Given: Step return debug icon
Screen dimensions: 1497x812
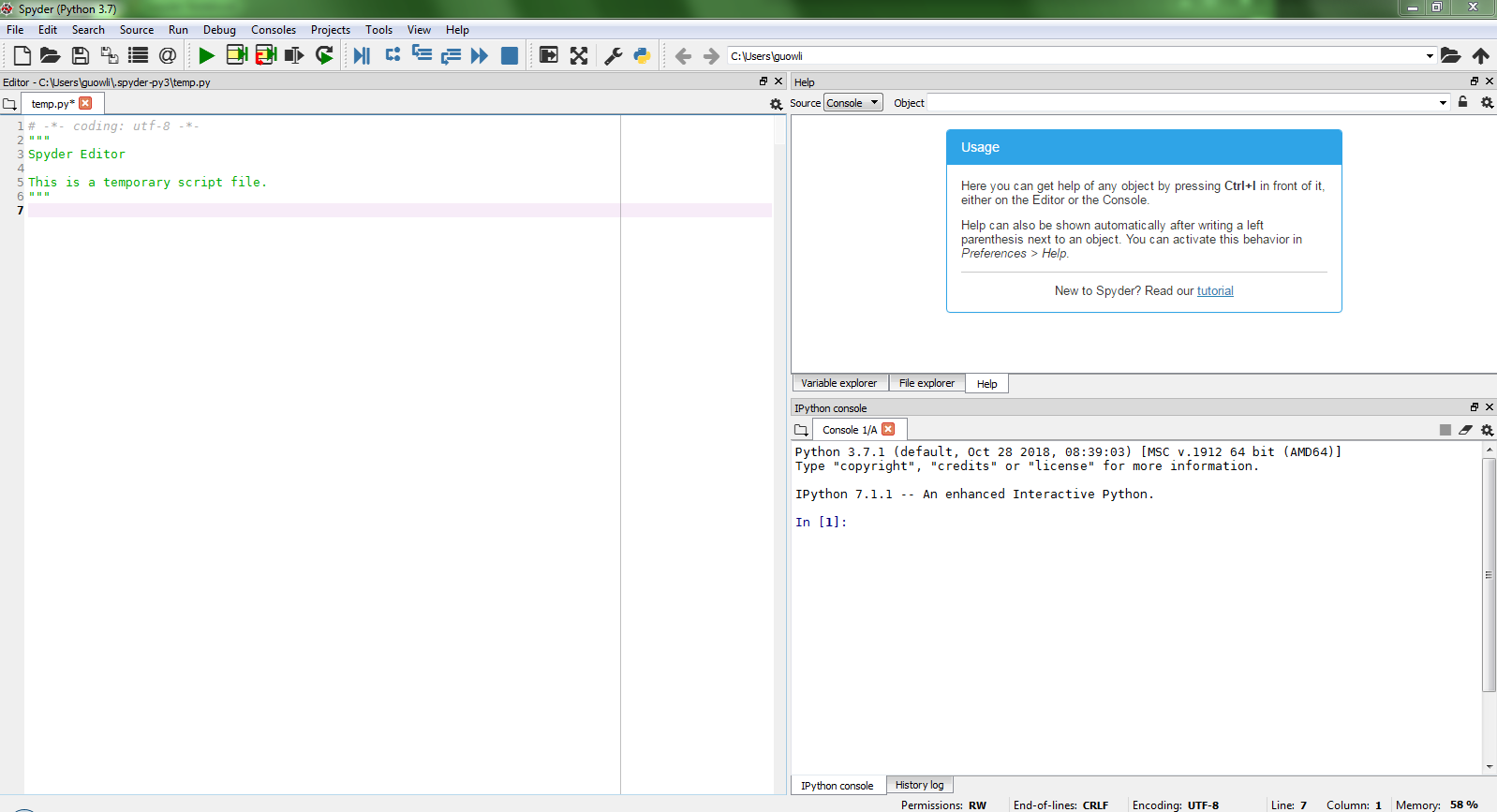Looking at the screenshot, I should pyautogui.click(x=451, y=56).
